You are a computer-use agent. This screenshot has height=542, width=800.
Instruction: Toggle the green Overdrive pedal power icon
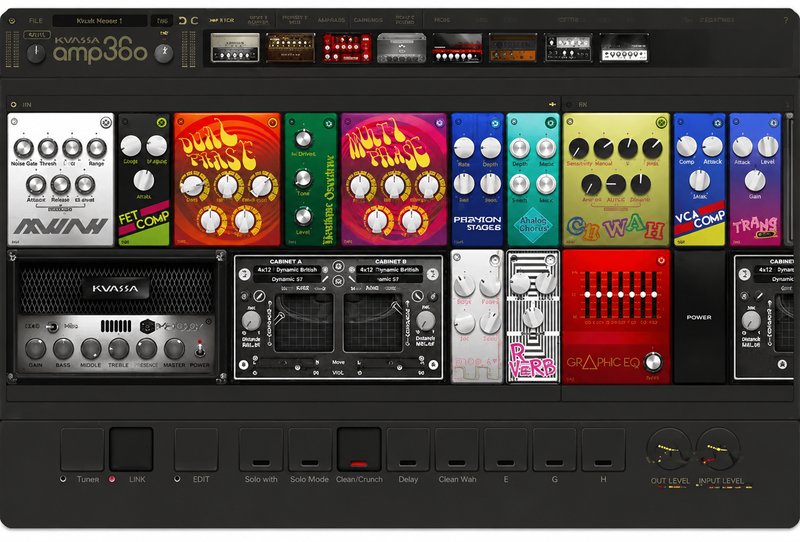tap(329, 123)
